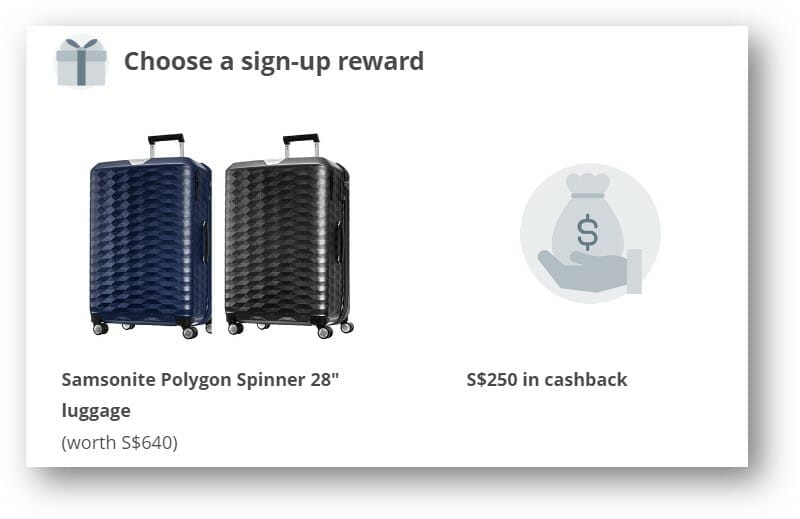This screenshot has width=800, height=519.
Task: Click the word "luggage" under Samsonite title
Action: [x=96, y=411]
